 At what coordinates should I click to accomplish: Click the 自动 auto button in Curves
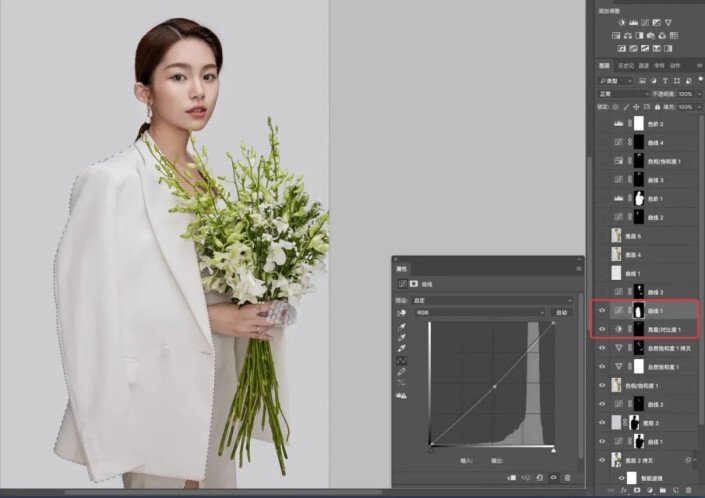click(562, 313)
